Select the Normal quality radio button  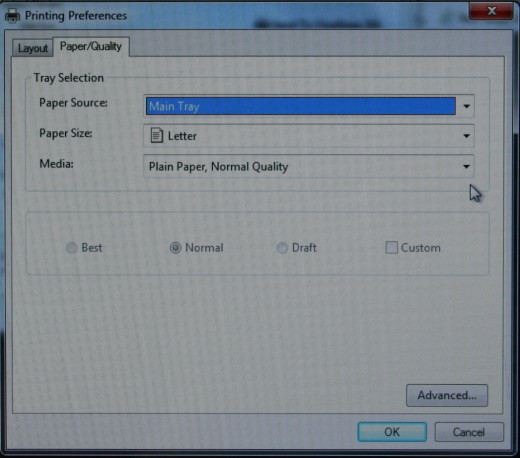pyautogui.click(x=175, y=248)
